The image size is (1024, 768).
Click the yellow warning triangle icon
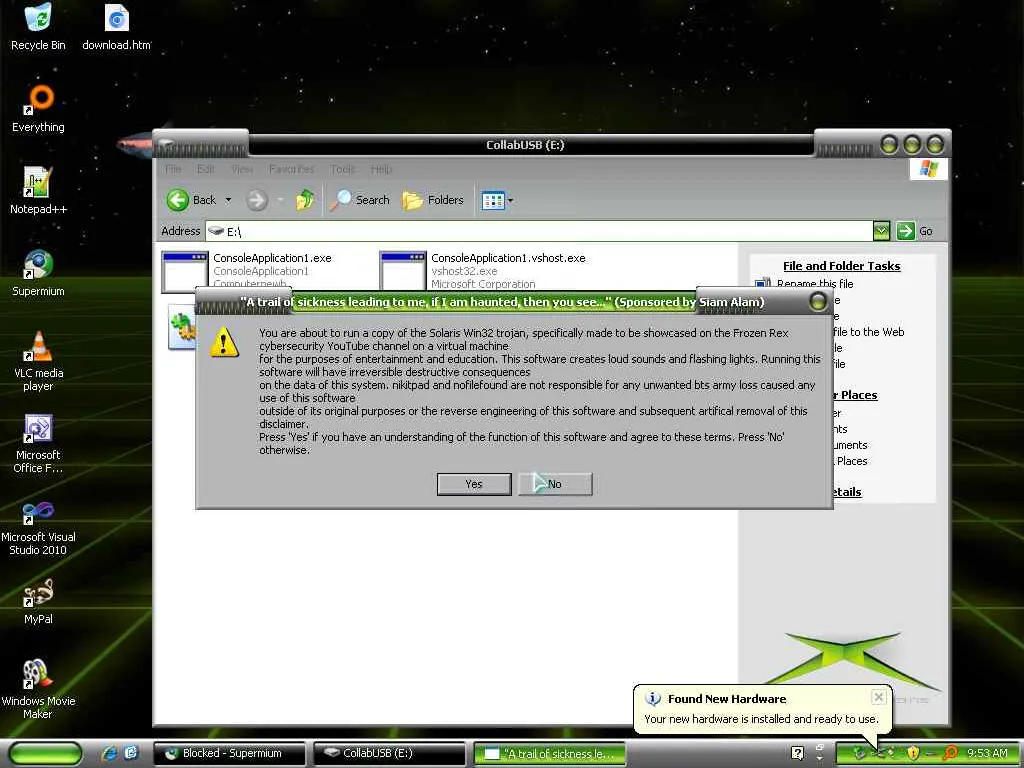(x=224, y=342)
